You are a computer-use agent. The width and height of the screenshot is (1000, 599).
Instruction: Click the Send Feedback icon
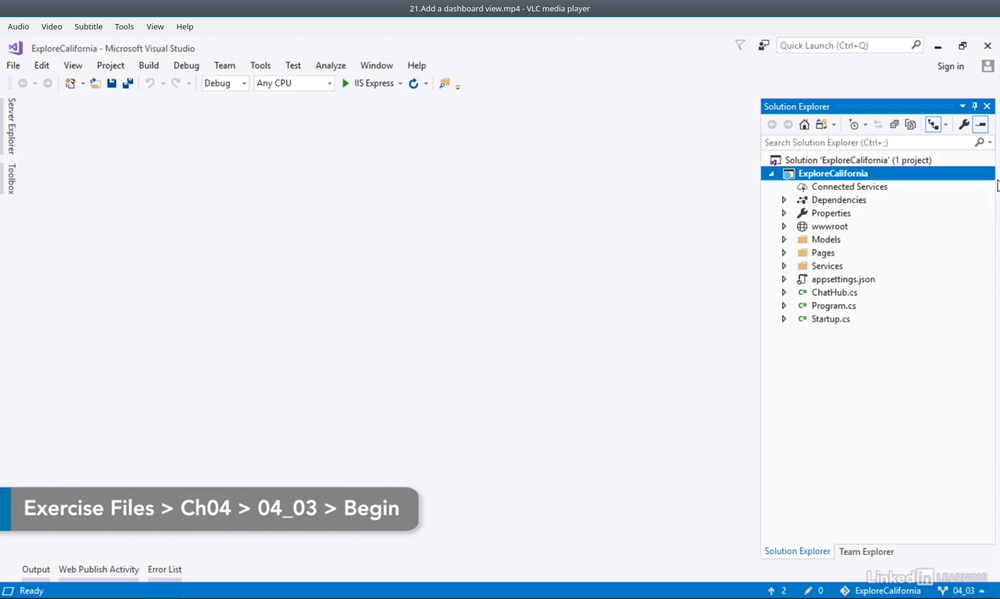(763, 45)
